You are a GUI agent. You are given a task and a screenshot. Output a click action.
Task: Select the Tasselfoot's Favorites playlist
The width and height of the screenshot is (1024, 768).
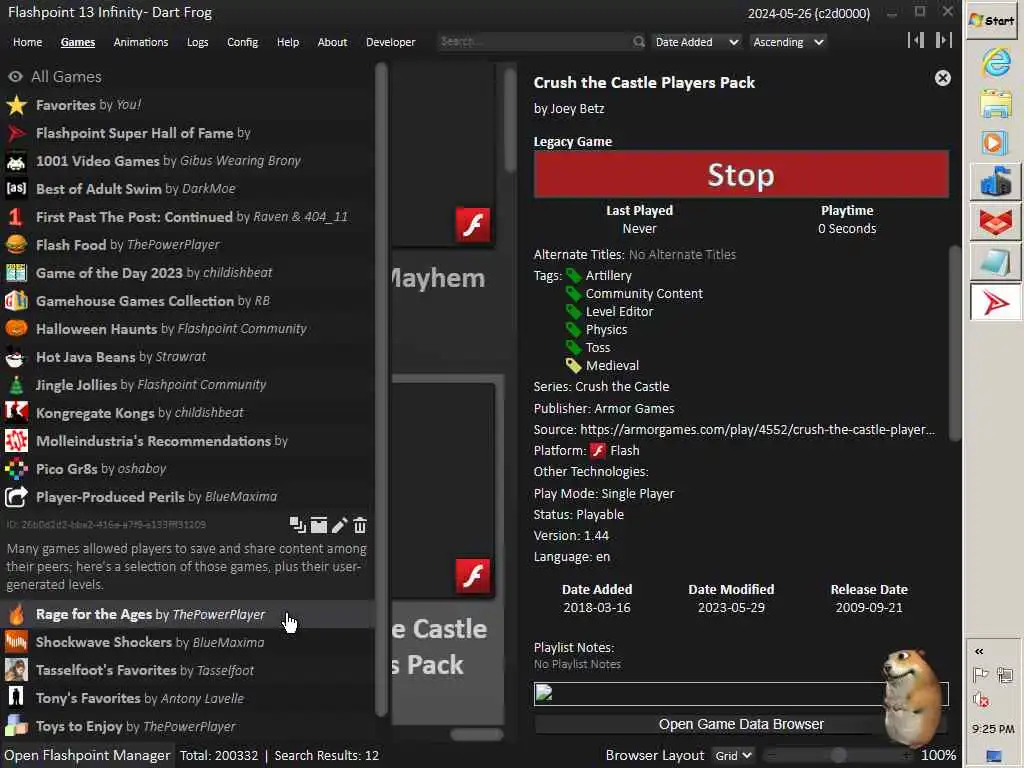click(188, 671)
